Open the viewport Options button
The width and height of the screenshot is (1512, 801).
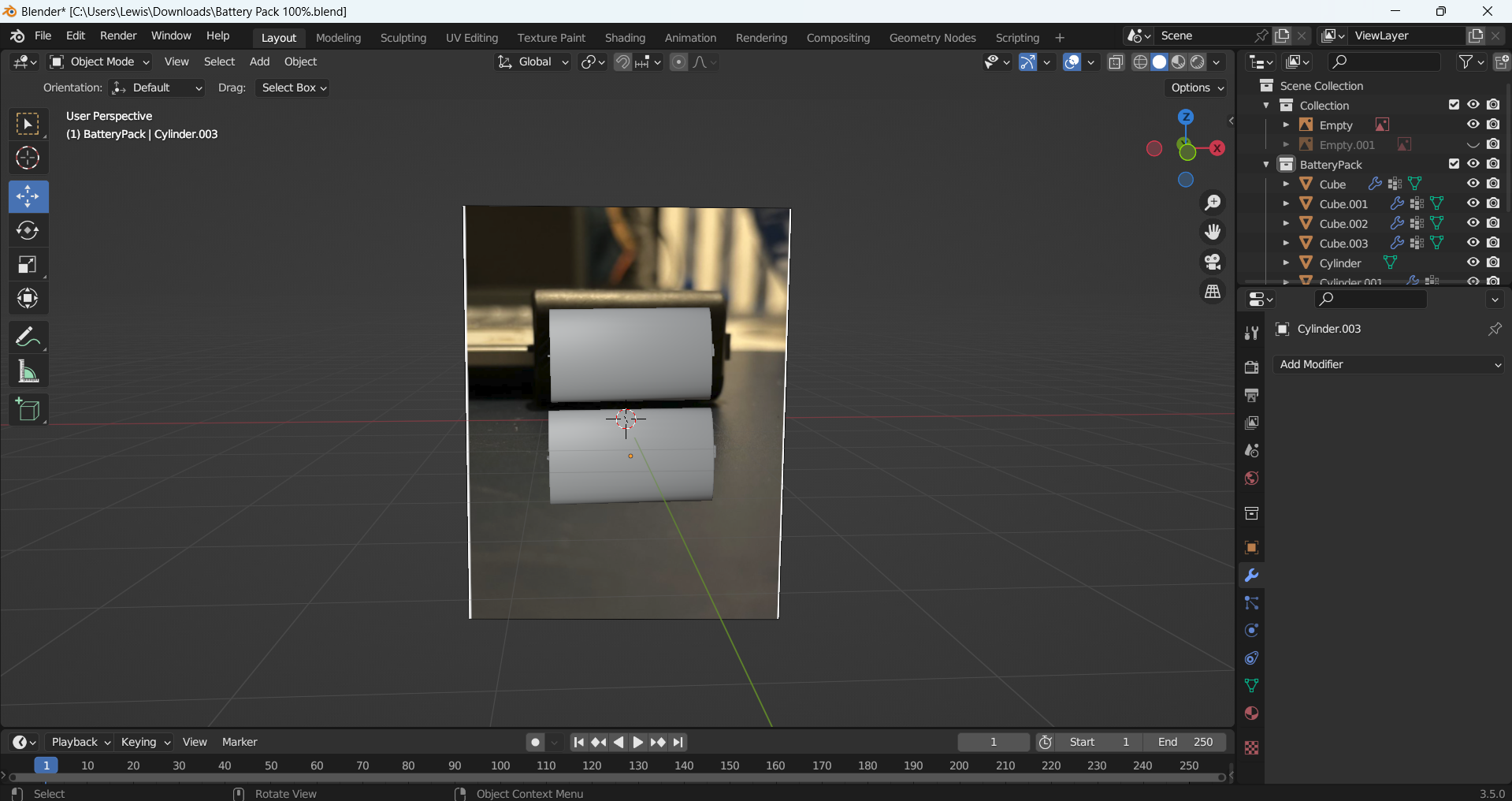pyautogui.click(x=1197, y=88)
